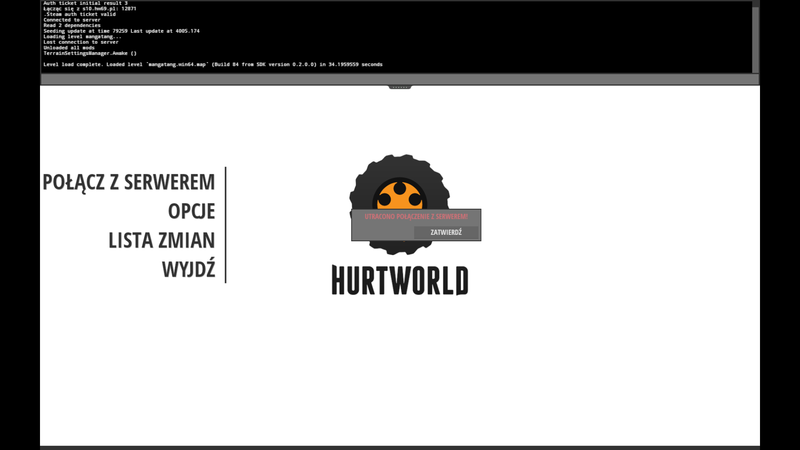The image size is (800, 450).
Task: Confirm the dialog with ZATWIERDŹ button
Action: click(x=446, y=232)
